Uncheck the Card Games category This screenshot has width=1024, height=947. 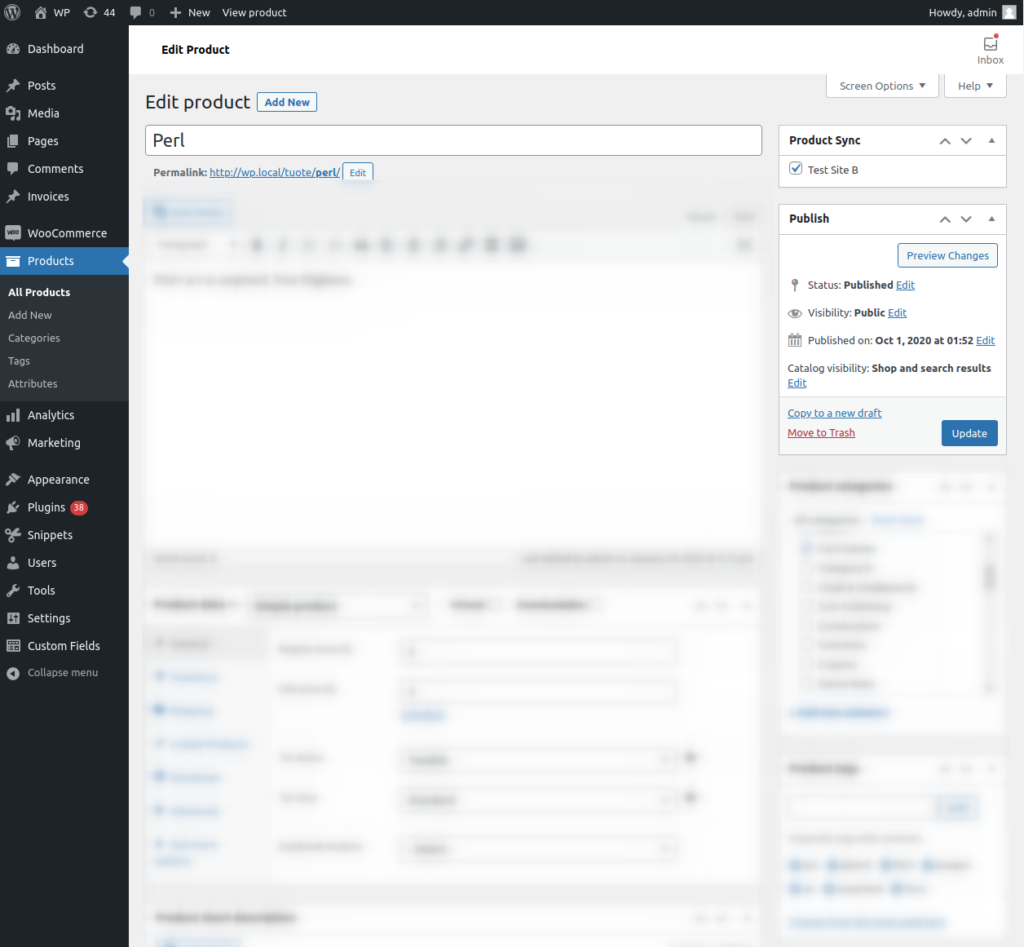coord(807,548)
